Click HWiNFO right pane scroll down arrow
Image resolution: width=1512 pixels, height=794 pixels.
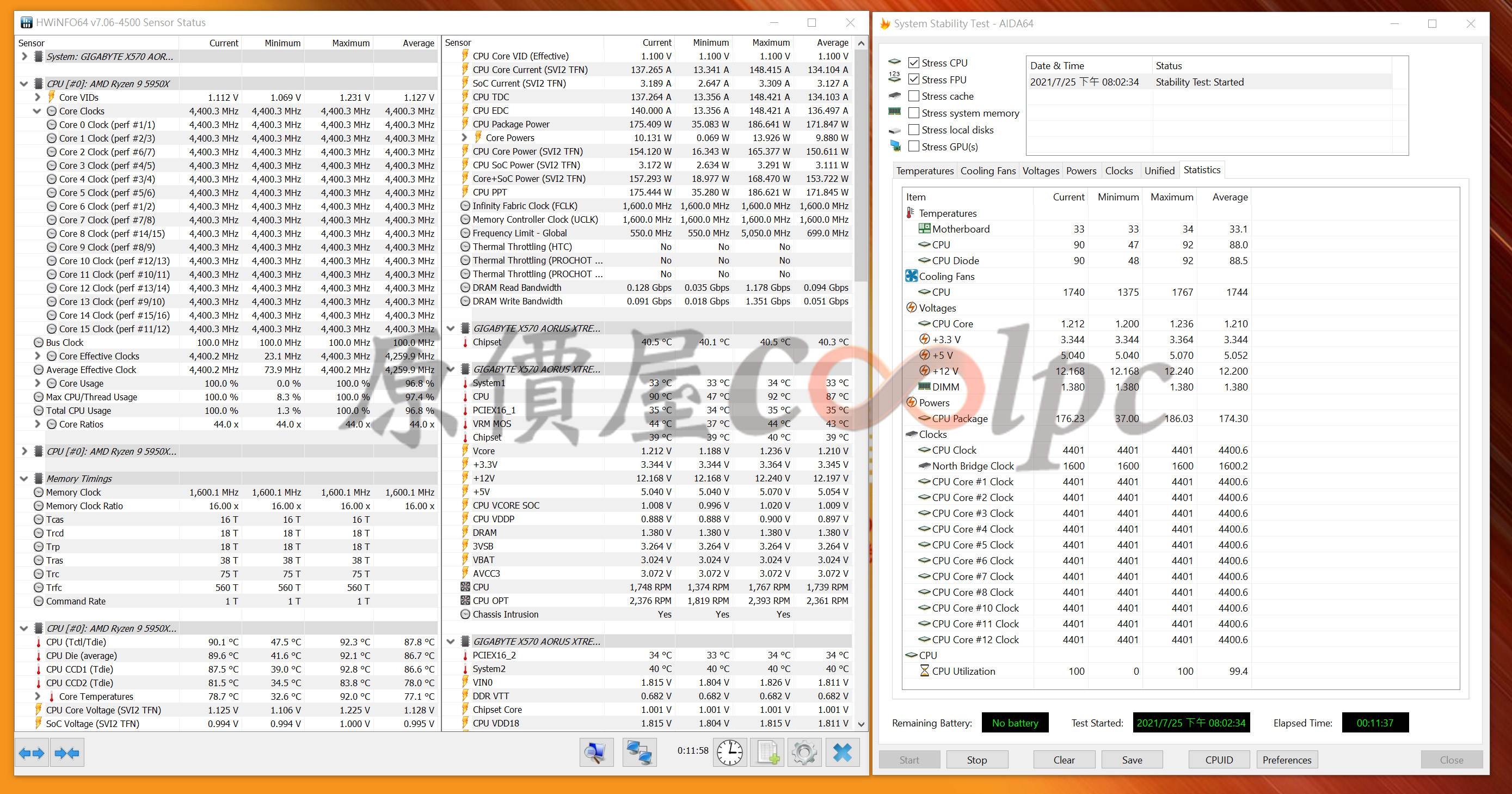(861, 724)
